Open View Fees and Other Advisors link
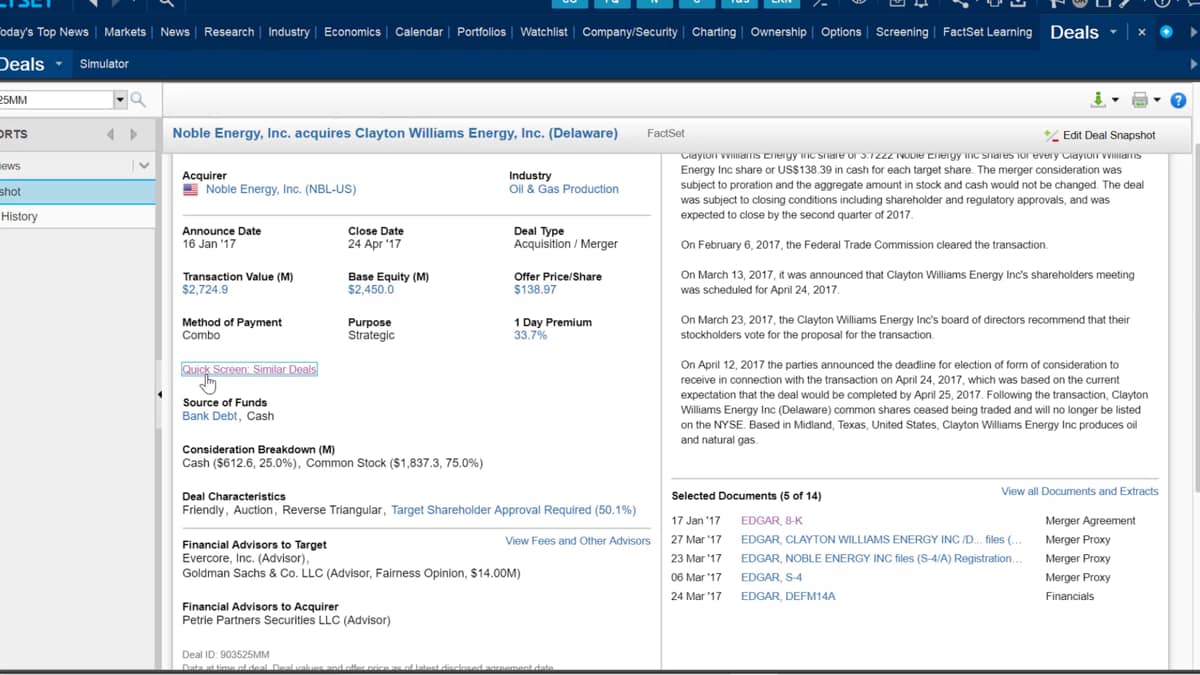Image resolution: width=1200 pixels, height=675 pixels. (x=578, y=541)
